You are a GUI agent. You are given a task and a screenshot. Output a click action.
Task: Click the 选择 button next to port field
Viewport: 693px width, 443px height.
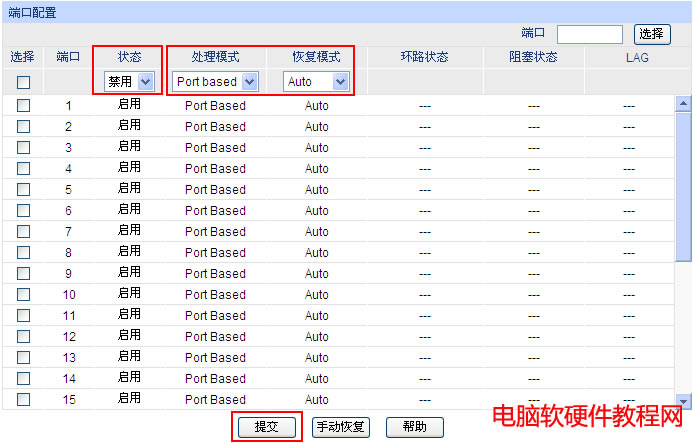[652, 34]
